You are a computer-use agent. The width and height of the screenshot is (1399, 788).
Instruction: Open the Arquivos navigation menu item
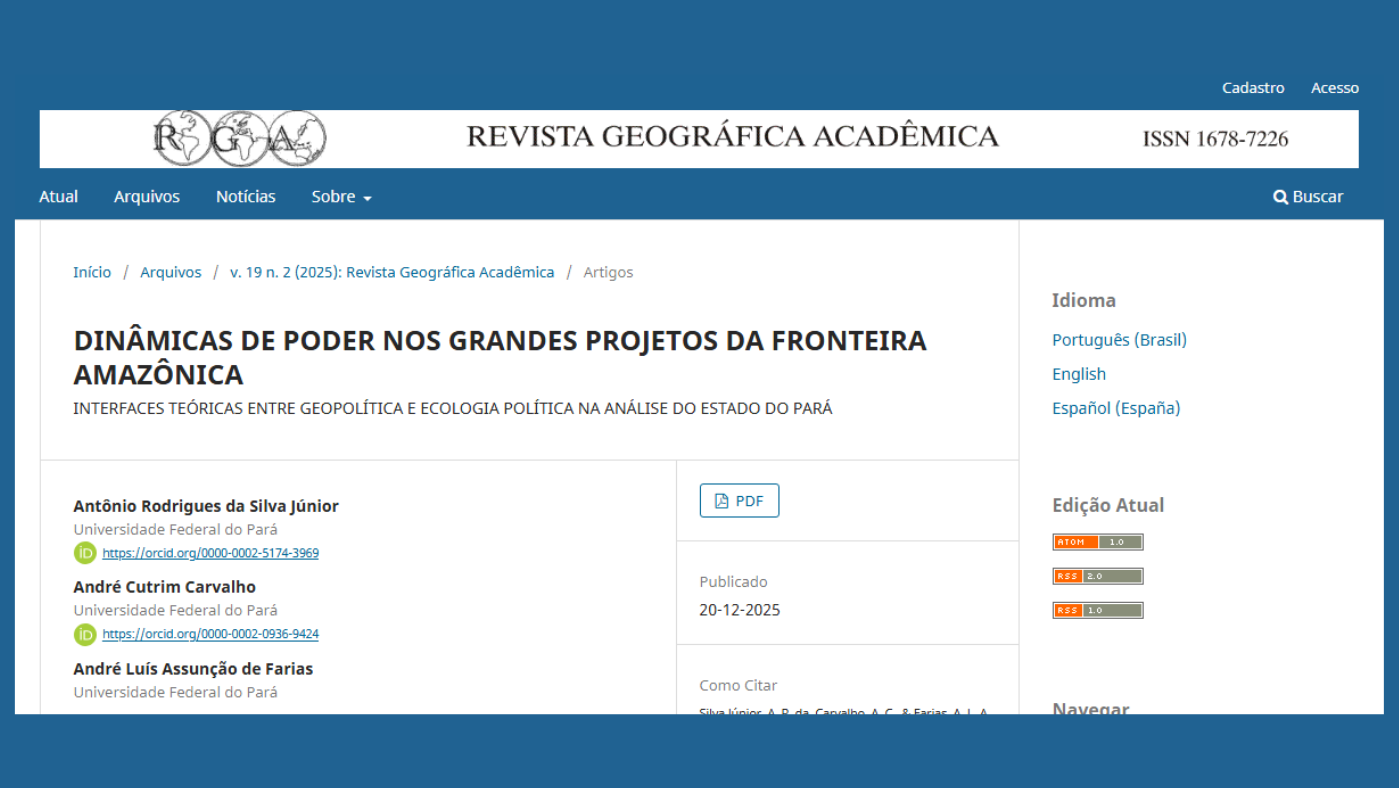[x=147, y=197]
